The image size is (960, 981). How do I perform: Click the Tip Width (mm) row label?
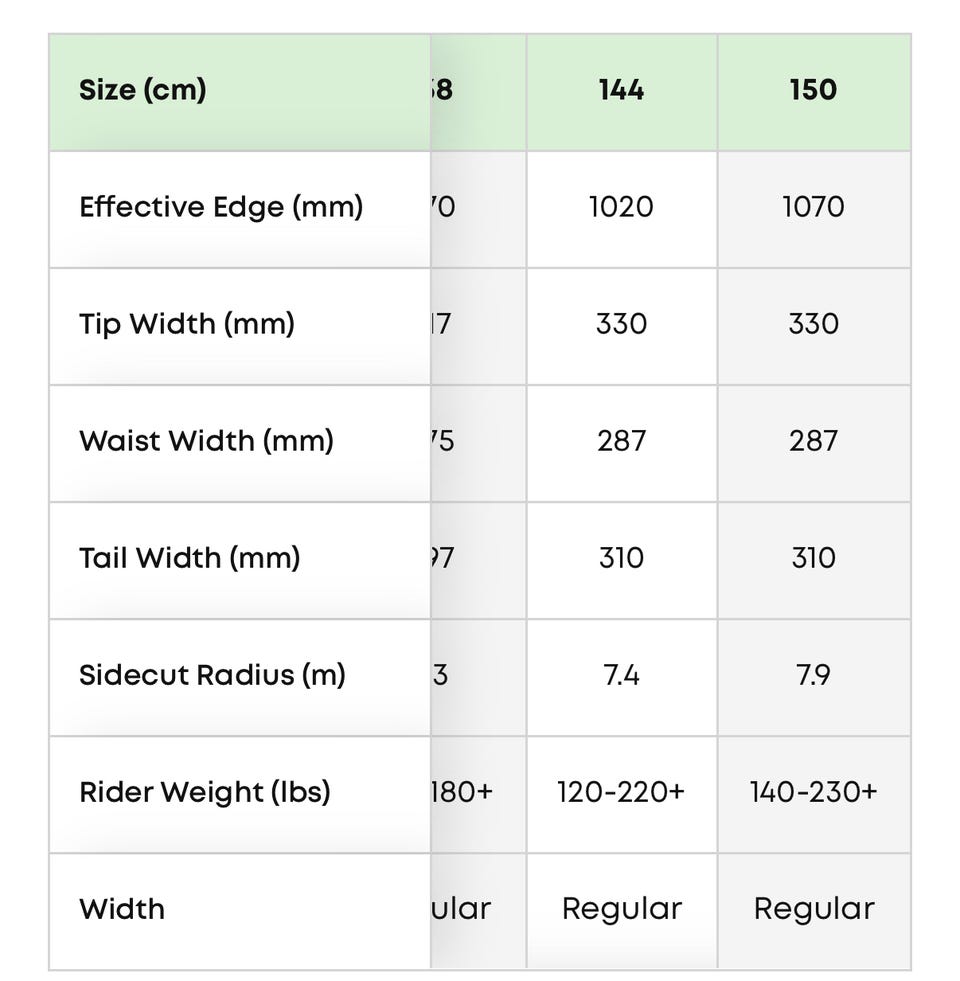click(187, 324)
